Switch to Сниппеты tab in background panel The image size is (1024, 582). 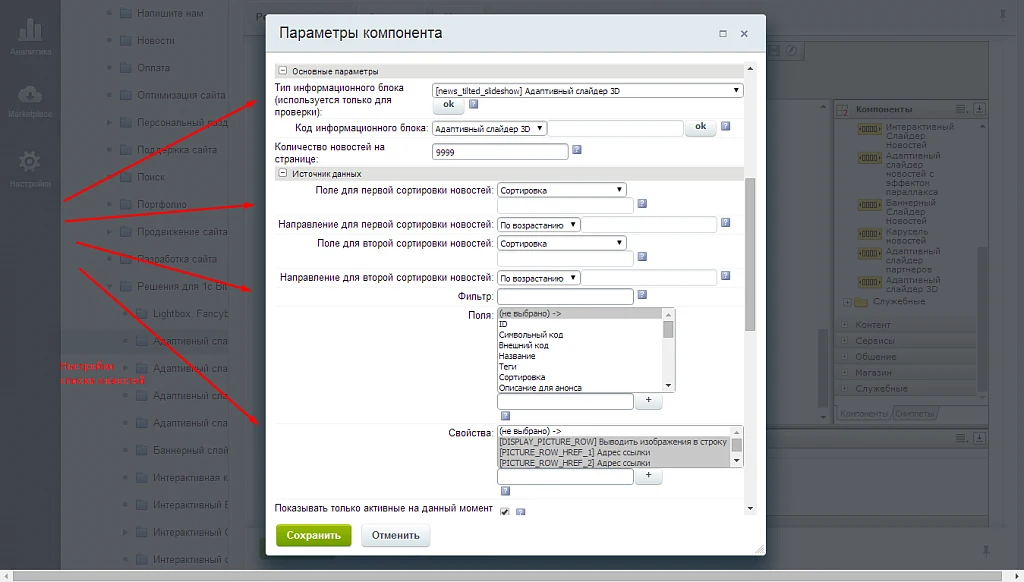(x=914, y=413)
